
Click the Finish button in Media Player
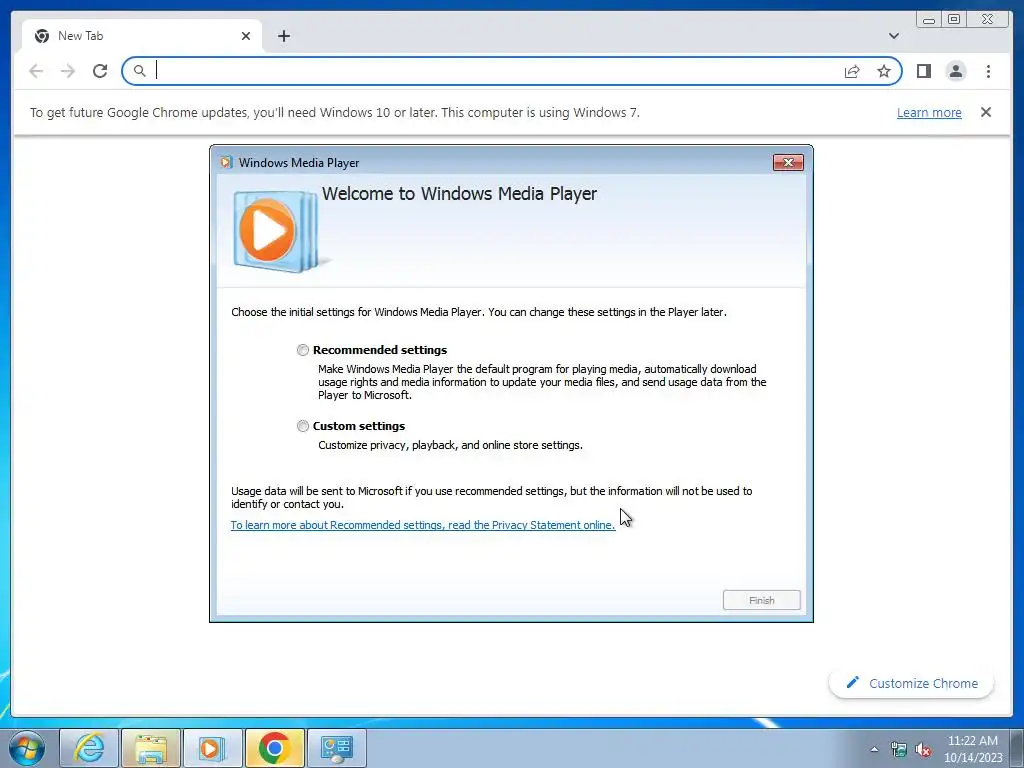(761, 600)
